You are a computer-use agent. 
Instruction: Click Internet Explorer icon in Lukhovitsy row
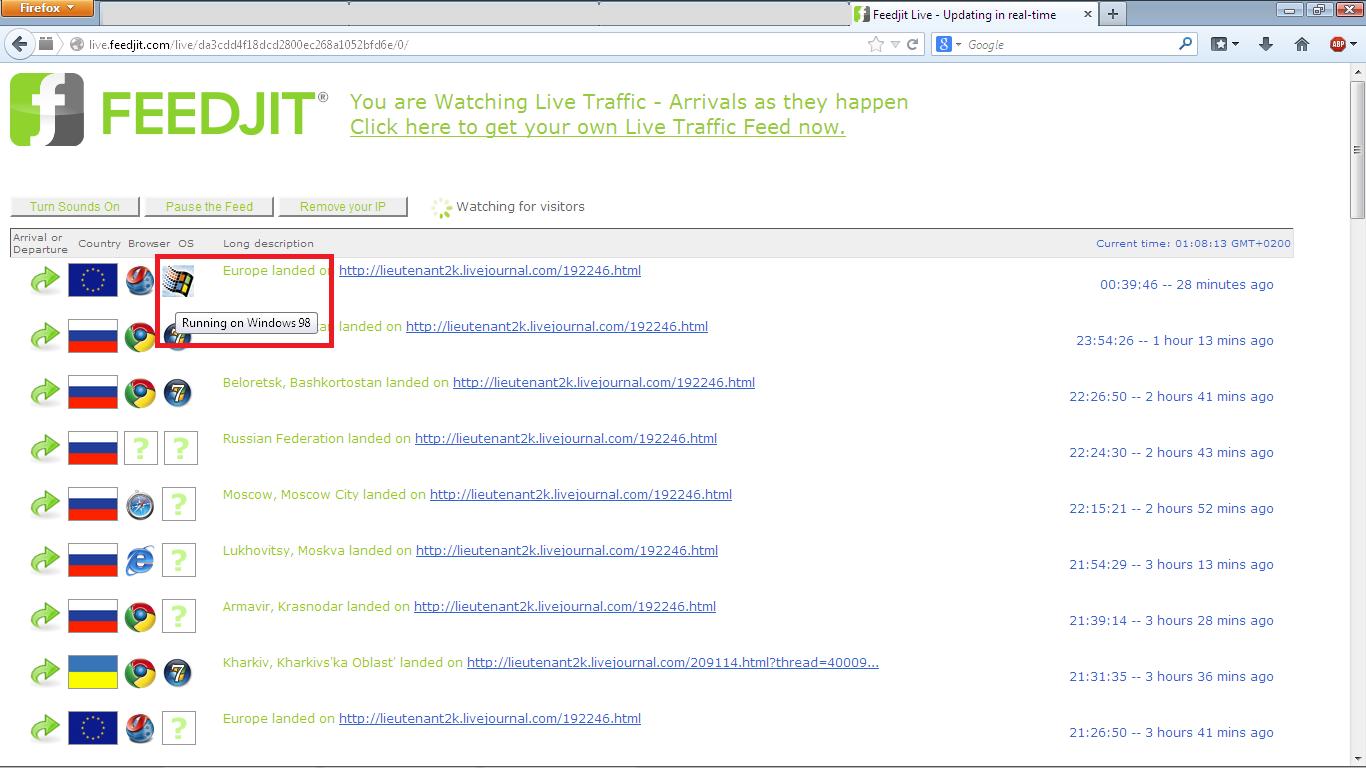[x=140, y=561]
